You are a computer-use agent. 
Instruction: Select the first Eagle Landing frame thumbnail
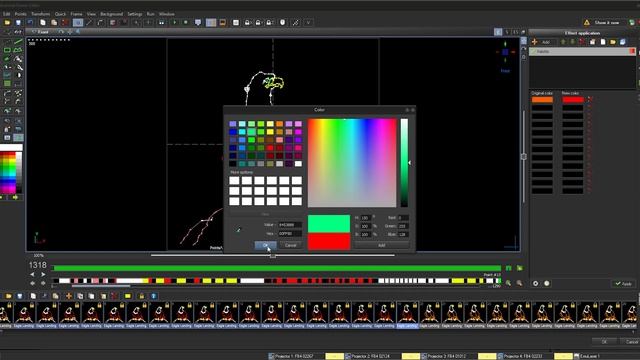coord(6,315)
